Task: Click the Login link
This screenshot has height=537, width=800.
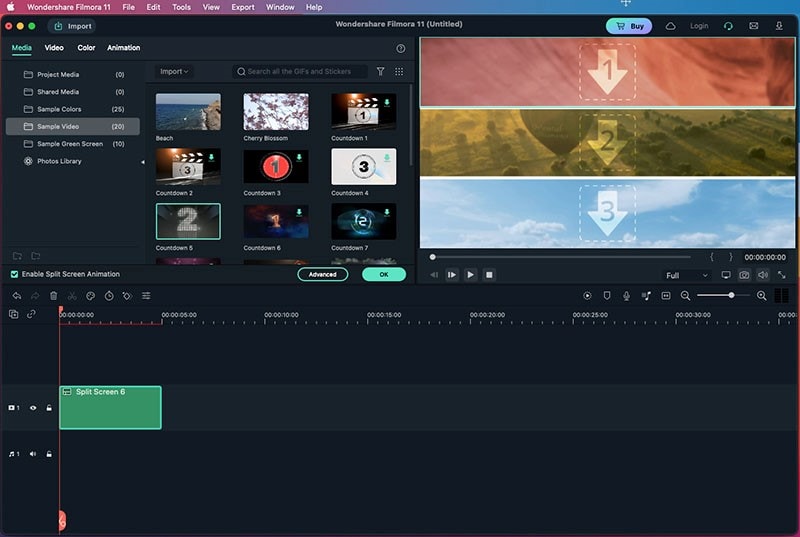Action: pyautogui.click(x=699, y=26)
